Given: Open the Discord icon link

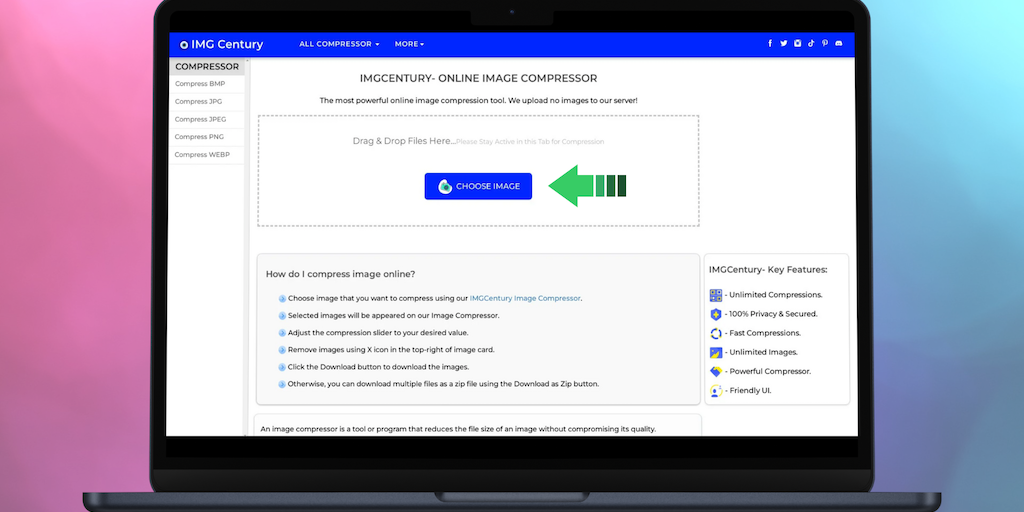Looking at the screenshot, I should pos(838,44).
